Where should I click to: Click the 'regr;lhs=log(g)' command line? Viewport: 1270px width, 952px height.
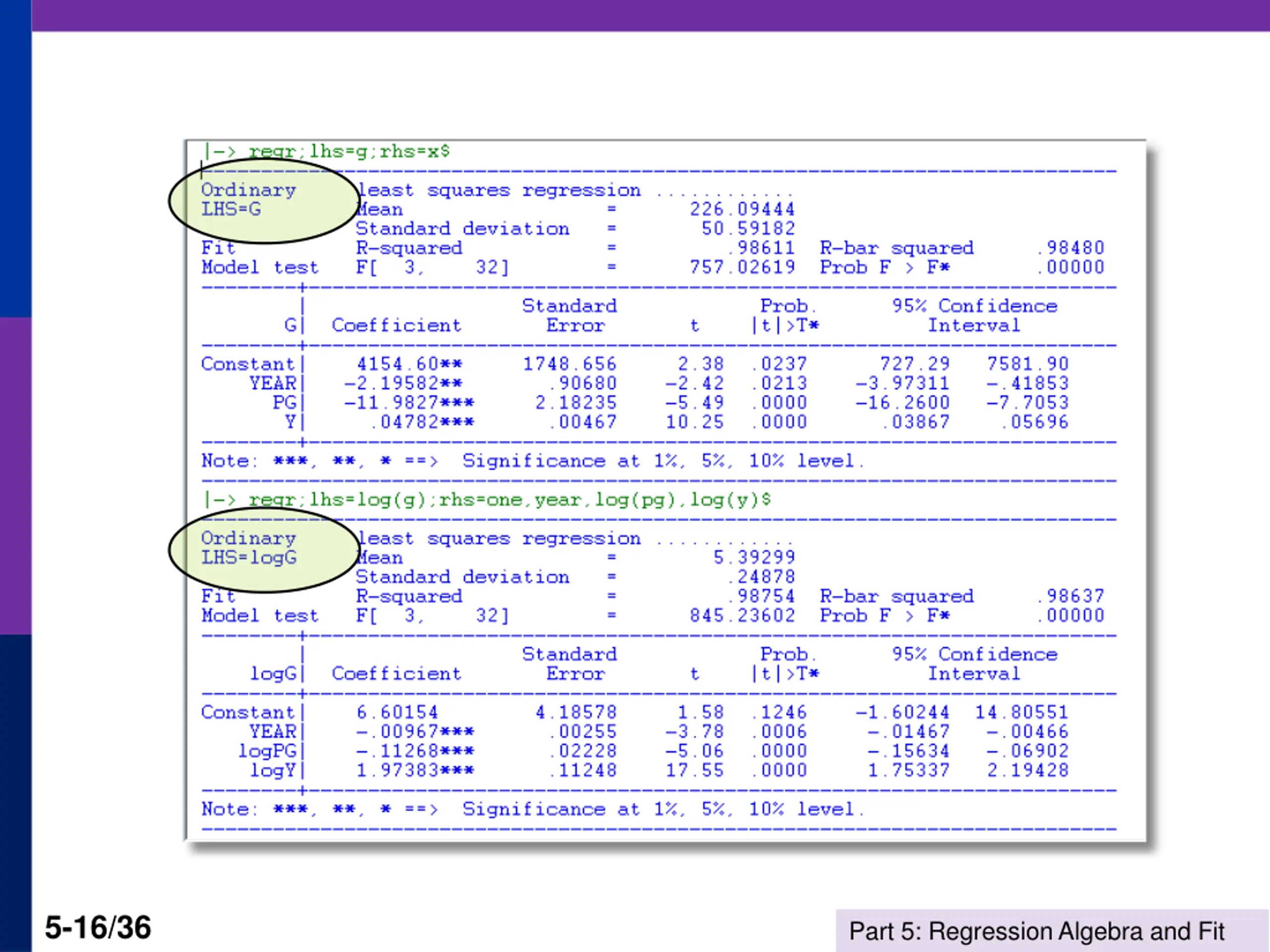pyautogui.click(x=508, y=500)
